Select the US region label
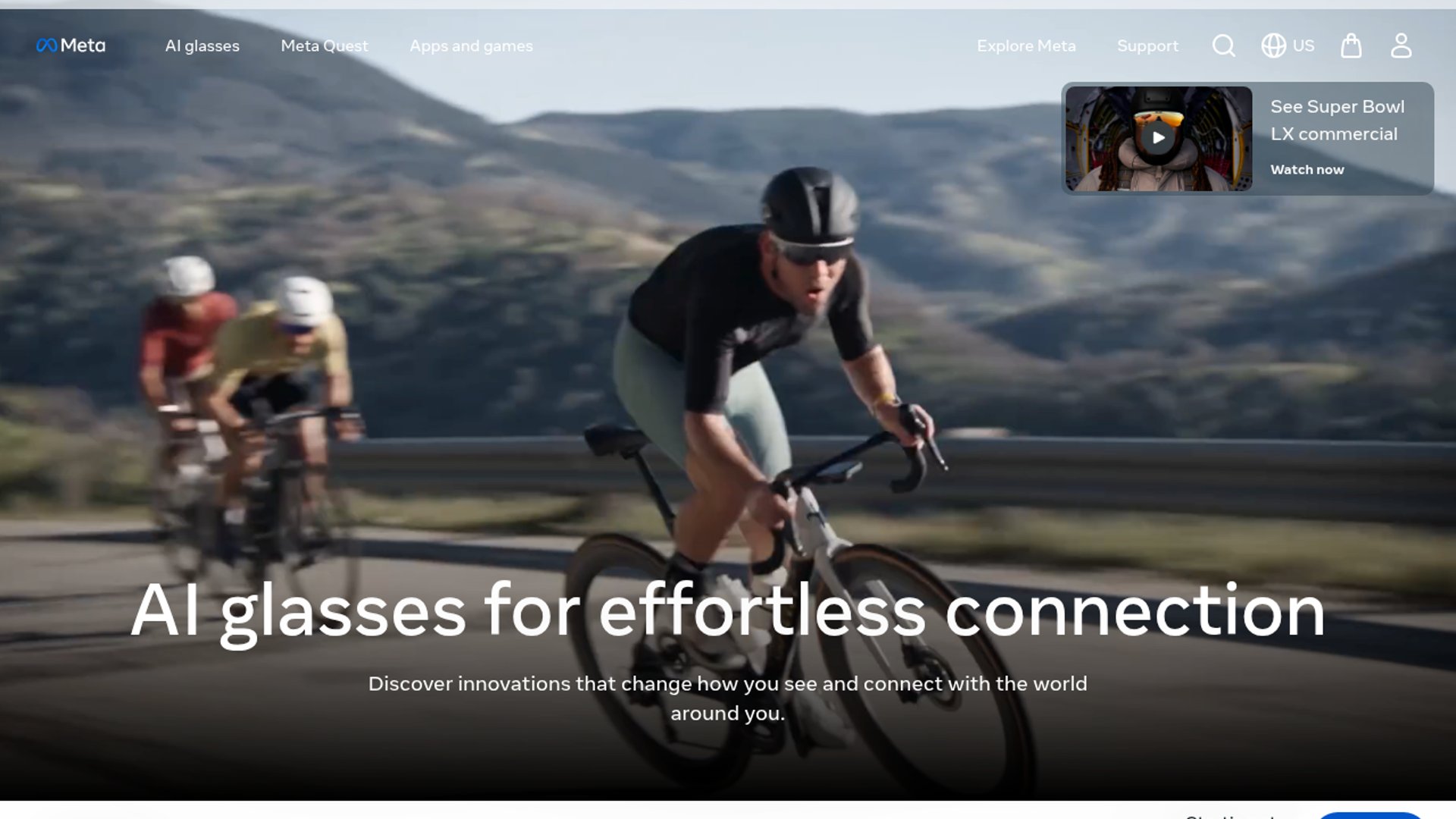The image size is (1456, 819). pos(1303,45)
